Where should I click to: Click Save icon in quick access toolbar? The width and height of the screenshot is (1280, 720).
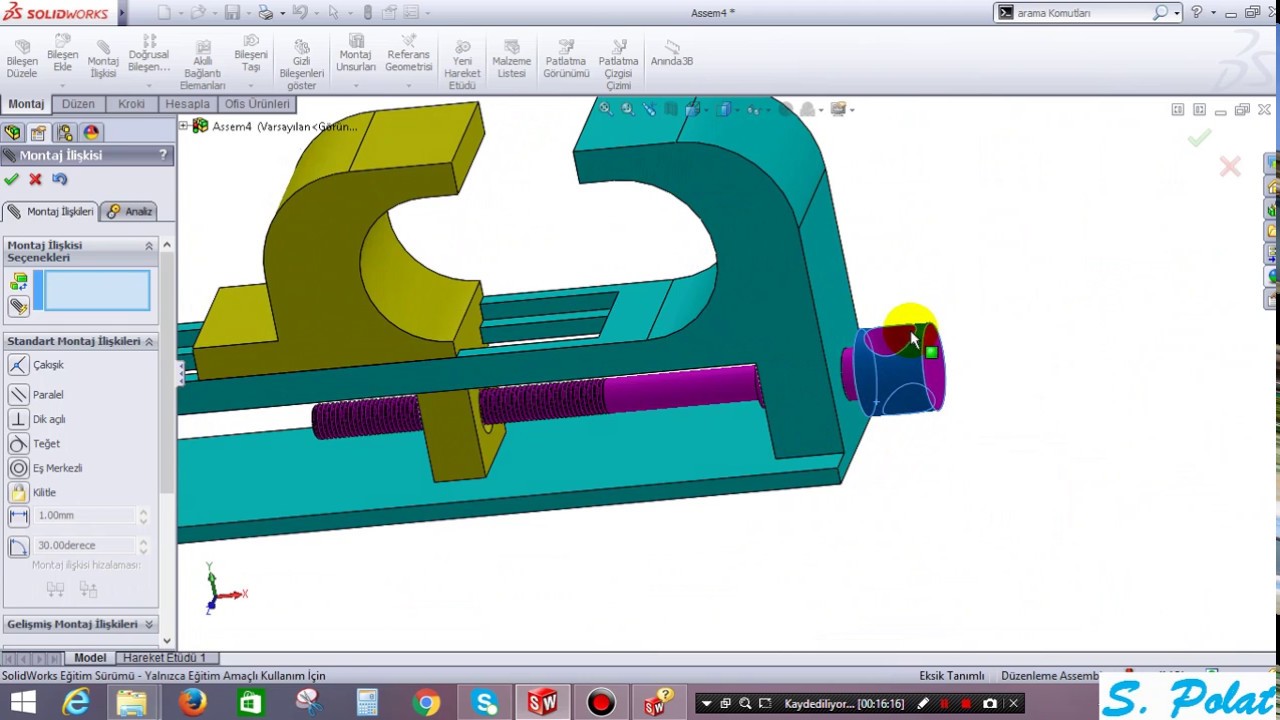pyautogui.click(x=232, y=13)
